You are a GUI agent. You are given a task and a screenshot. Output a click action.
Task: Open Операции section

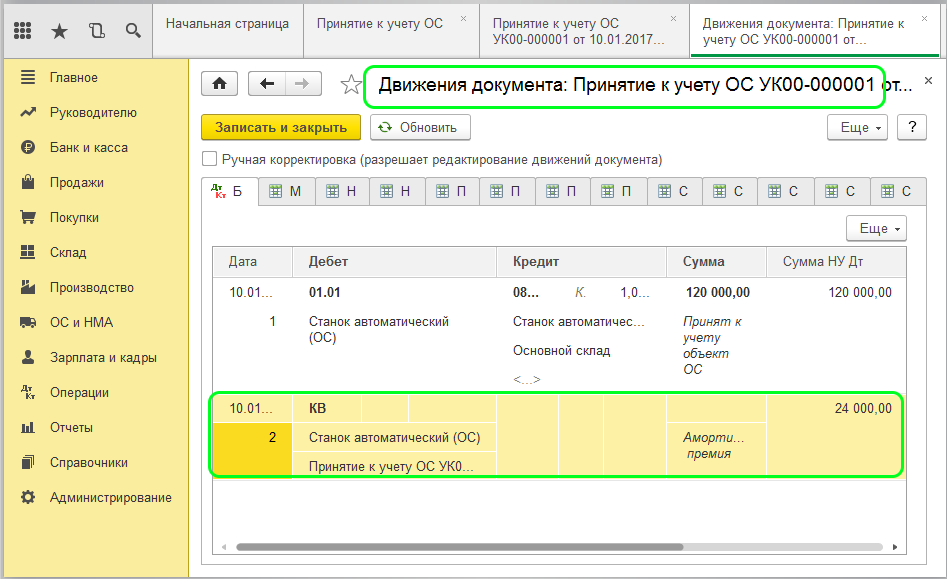pos(79,392)
